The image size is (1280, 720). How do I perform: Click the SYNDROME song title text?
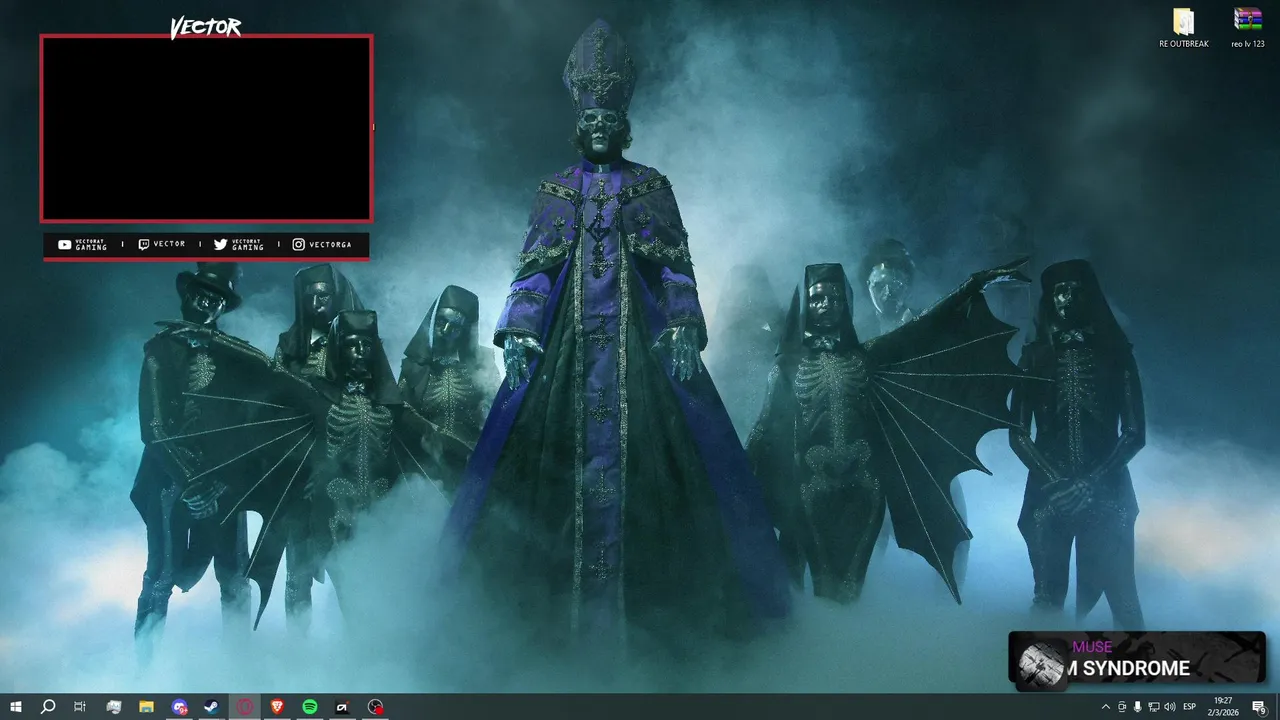click(1136, 668)
